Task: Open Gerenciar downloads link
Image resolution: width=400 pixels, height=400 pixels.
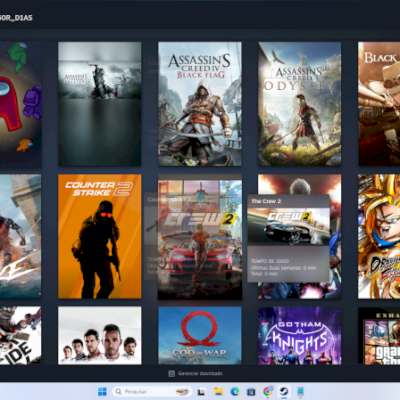Action: coord(200,373)
